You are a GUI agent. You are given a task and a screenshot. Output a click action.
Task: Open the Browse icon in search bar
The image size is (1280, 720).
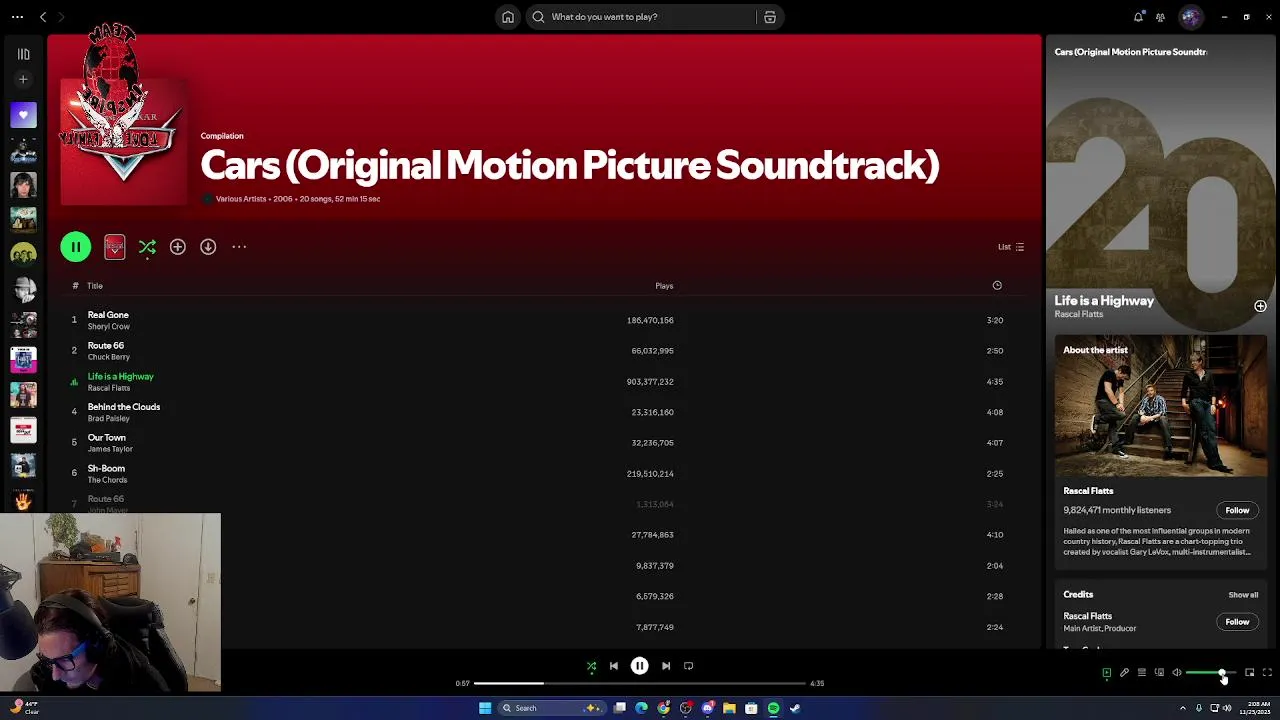coord(770,17)
